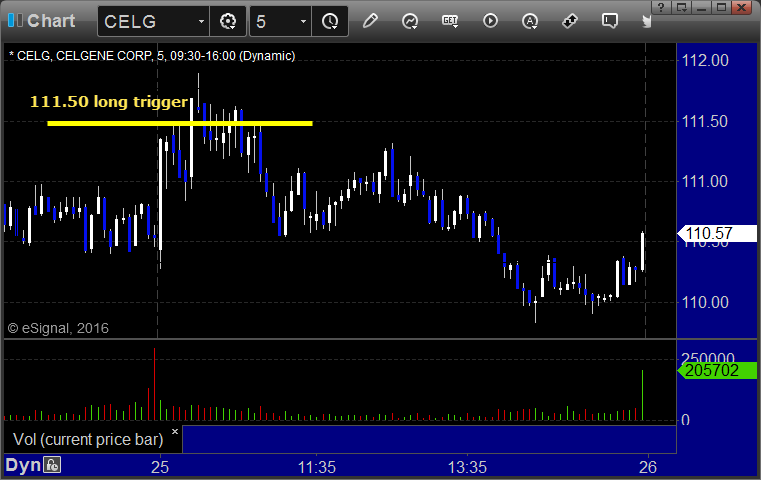761x480 pixels.
Task: Click the play replay button
Action: 490,21
